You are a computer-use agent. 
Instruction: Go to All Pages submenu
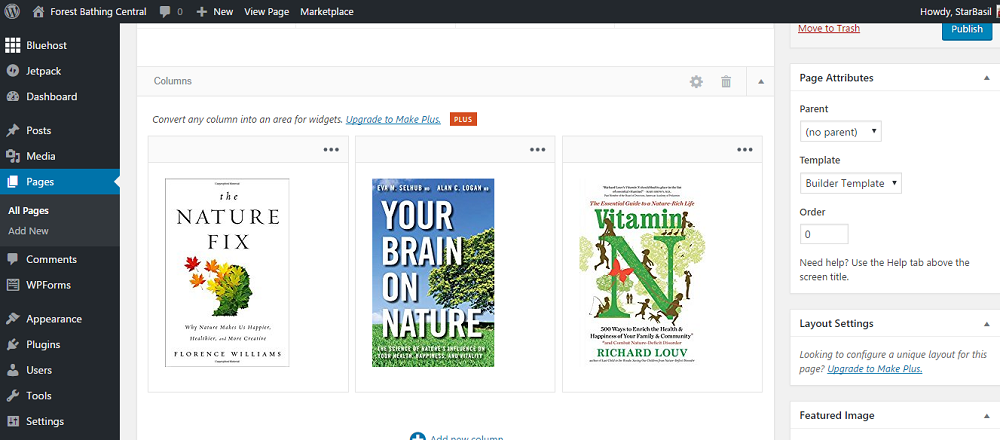click(x=28, y=210)
